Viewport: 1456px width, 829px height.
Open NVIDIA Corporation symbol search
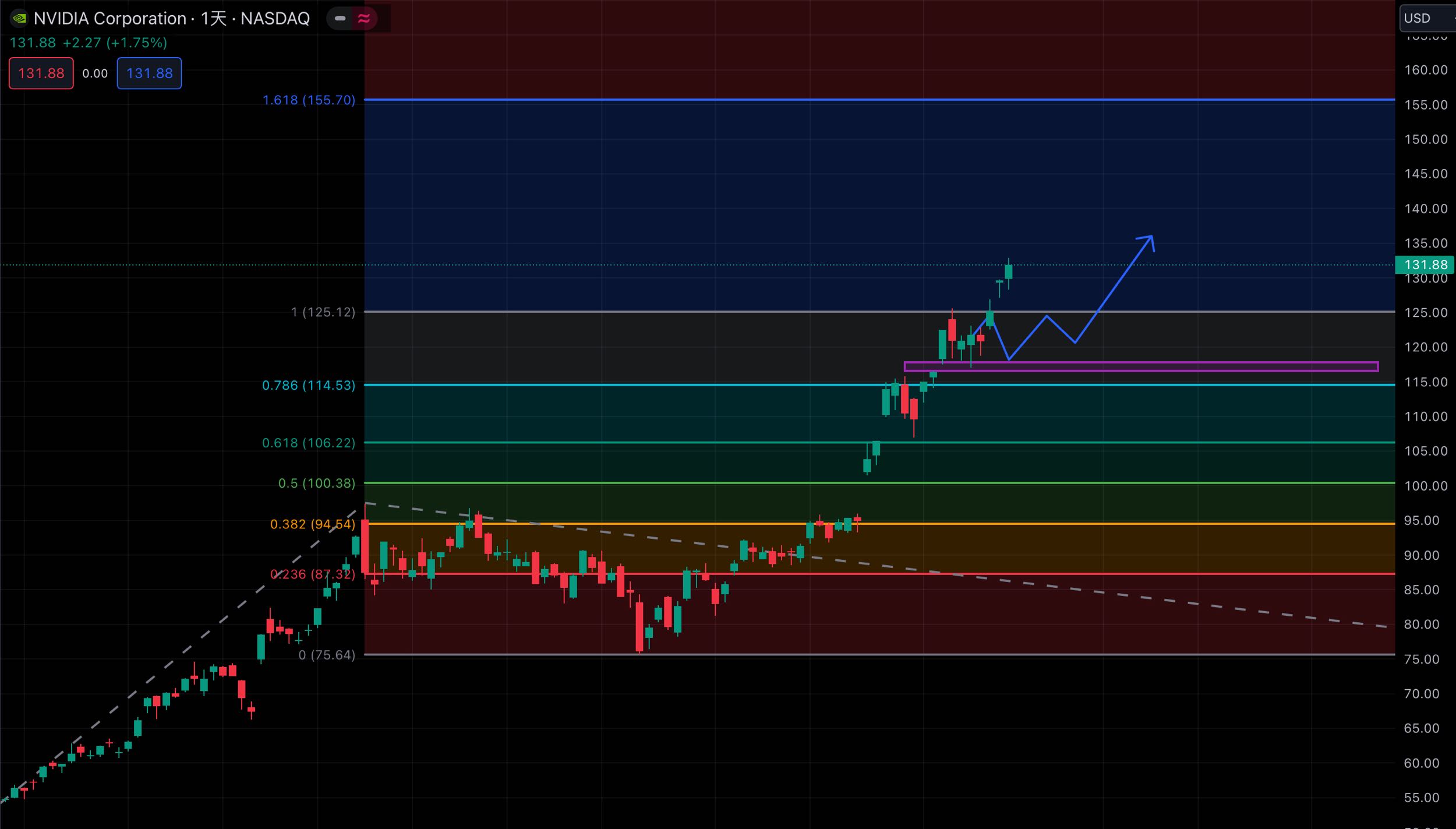click(109, 19)
